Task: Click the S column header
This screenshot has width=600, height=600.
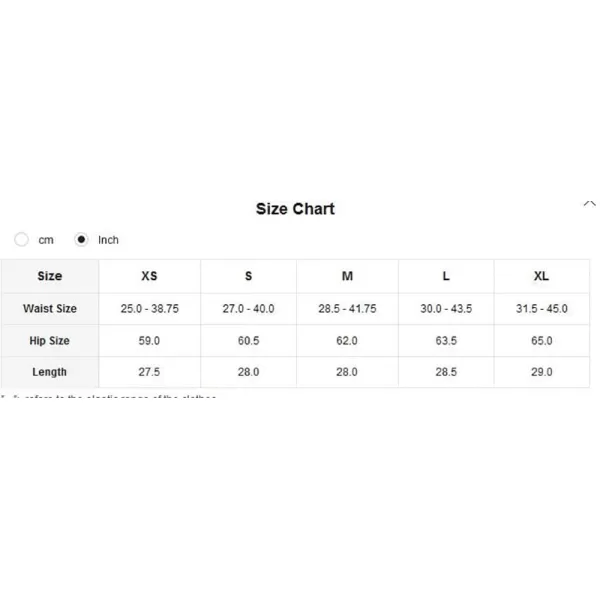Action: pyautogui.click(x=248, y=276)
